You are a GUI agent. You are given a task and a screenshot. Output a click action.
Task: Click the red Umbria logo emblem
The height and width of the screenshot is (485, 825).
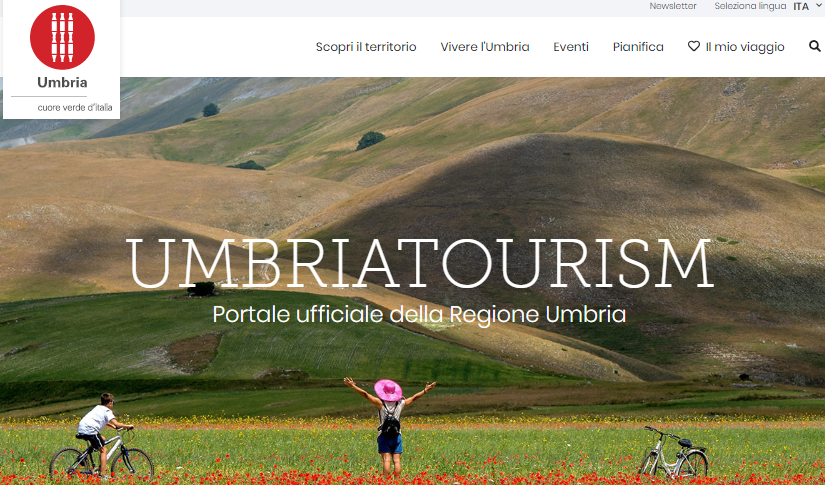tap(62, 37)
